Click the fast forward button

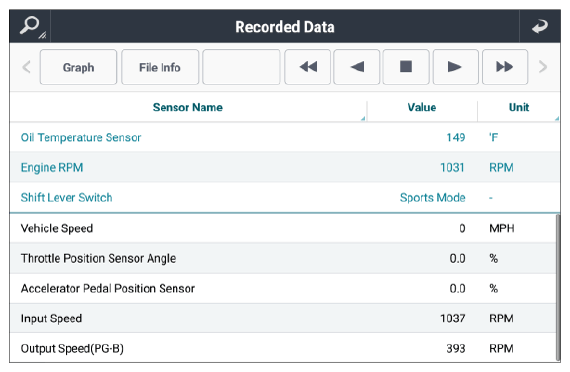pos(505,67)
